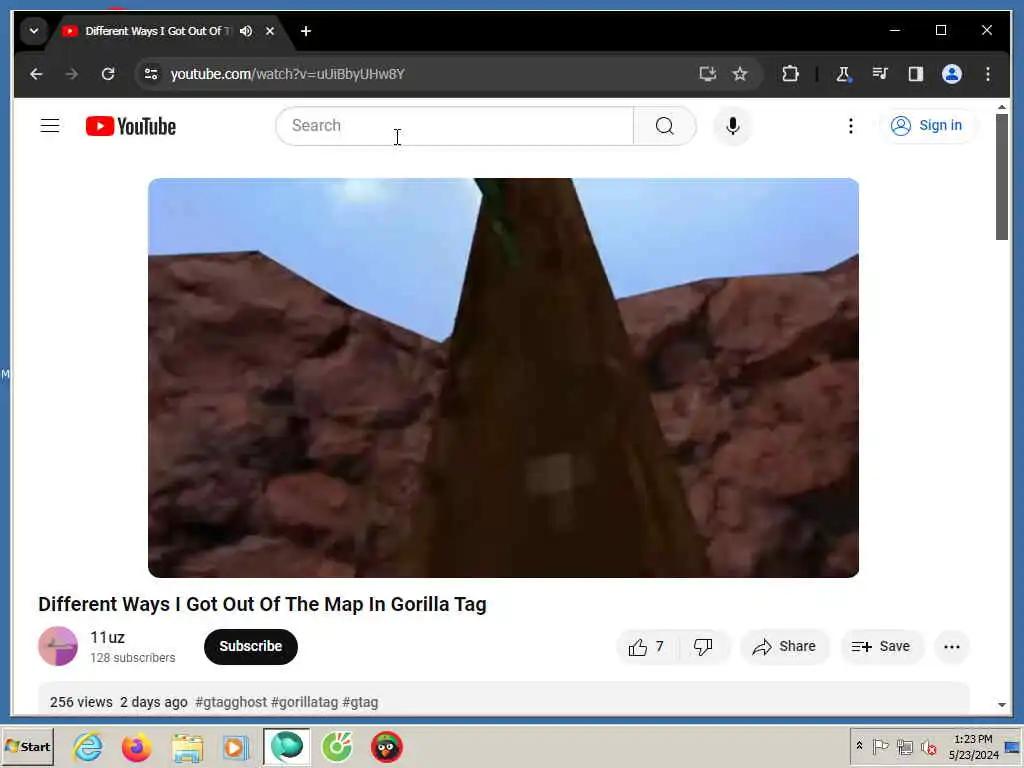Viewport: 1024px width, 768px height.
Task: Click the page scroll-down arrow
Action: pos(1002,705)
